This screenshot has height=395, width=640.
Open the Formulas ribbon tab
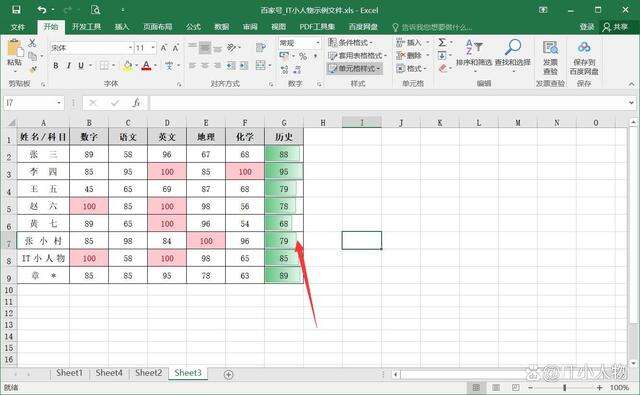pos(193,27)
